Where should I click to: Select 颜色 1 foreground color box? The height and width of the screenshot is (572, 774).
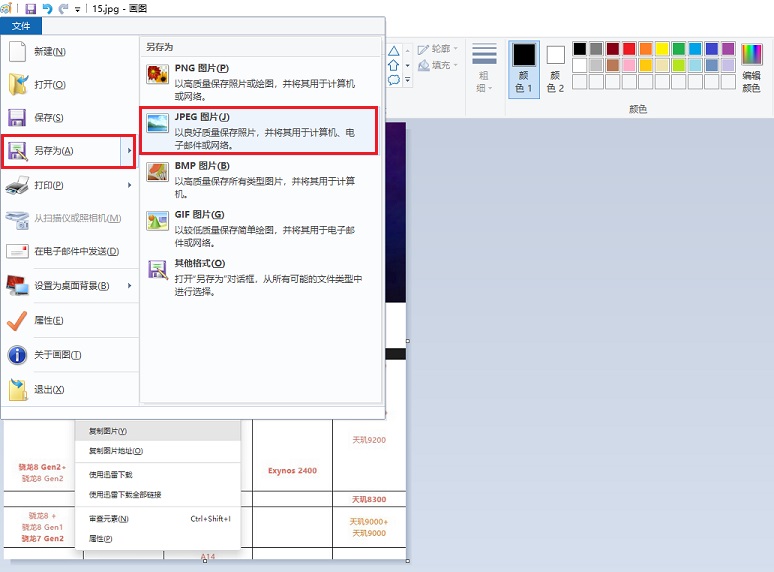pos(524,69)
